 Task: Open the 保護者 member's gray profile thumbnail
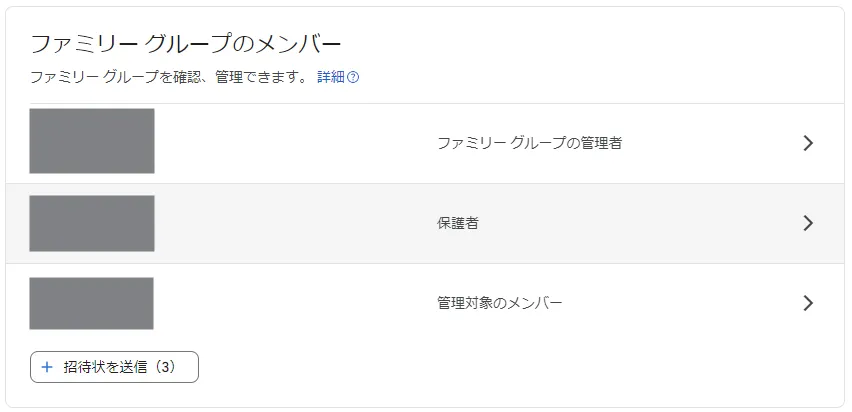(92, 223)
